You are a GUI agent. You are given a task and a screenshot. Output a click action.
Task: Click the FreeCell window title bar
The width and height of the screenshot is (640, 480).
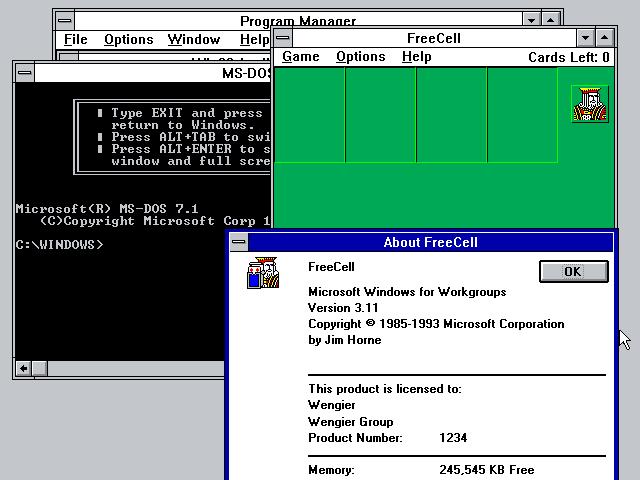(433, 38)
